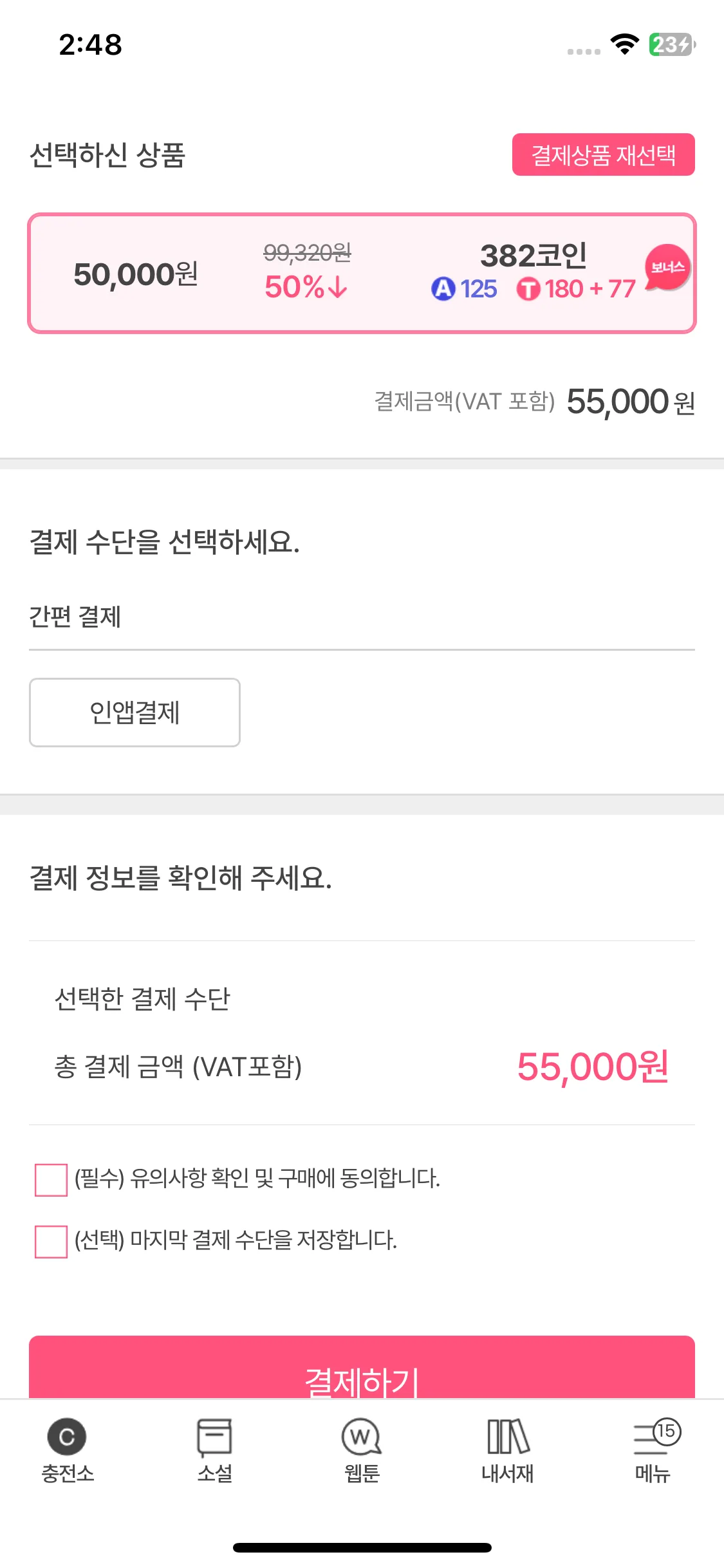Check the required 유의사항 purchase agreement box
The height and width of the screenshot is (1568, 724).
pyautogui.click(x=51, y=1180)
